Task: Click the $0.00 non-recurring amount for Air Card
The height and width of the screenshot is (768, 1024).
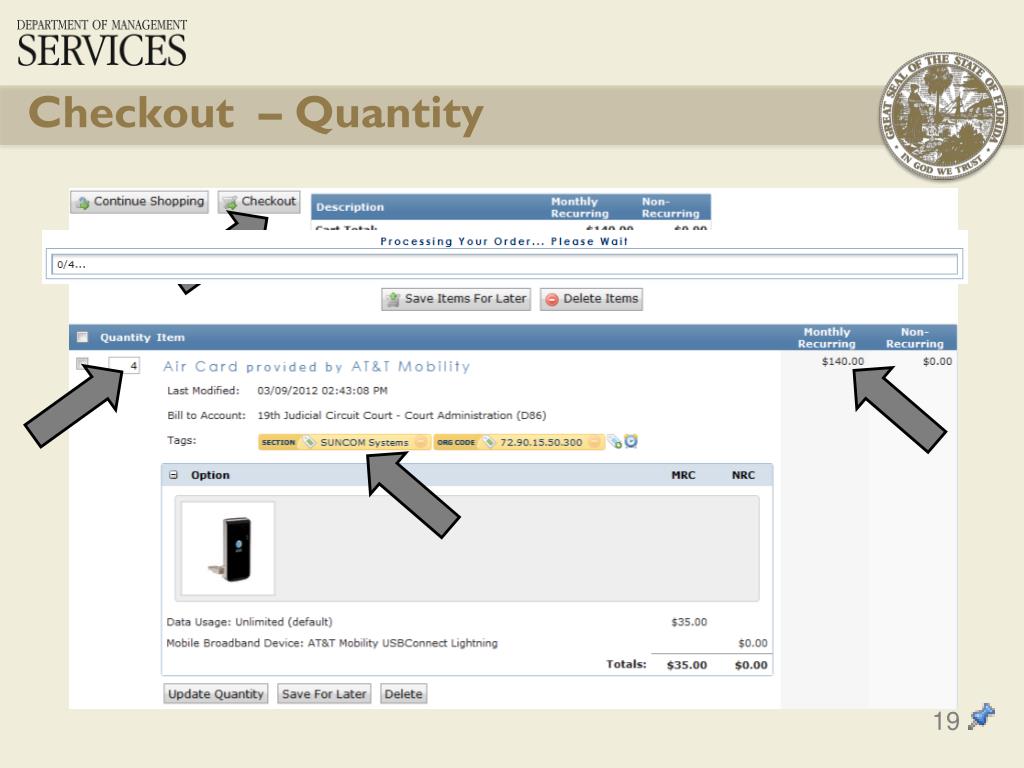Action: click(x=937, y=361)
